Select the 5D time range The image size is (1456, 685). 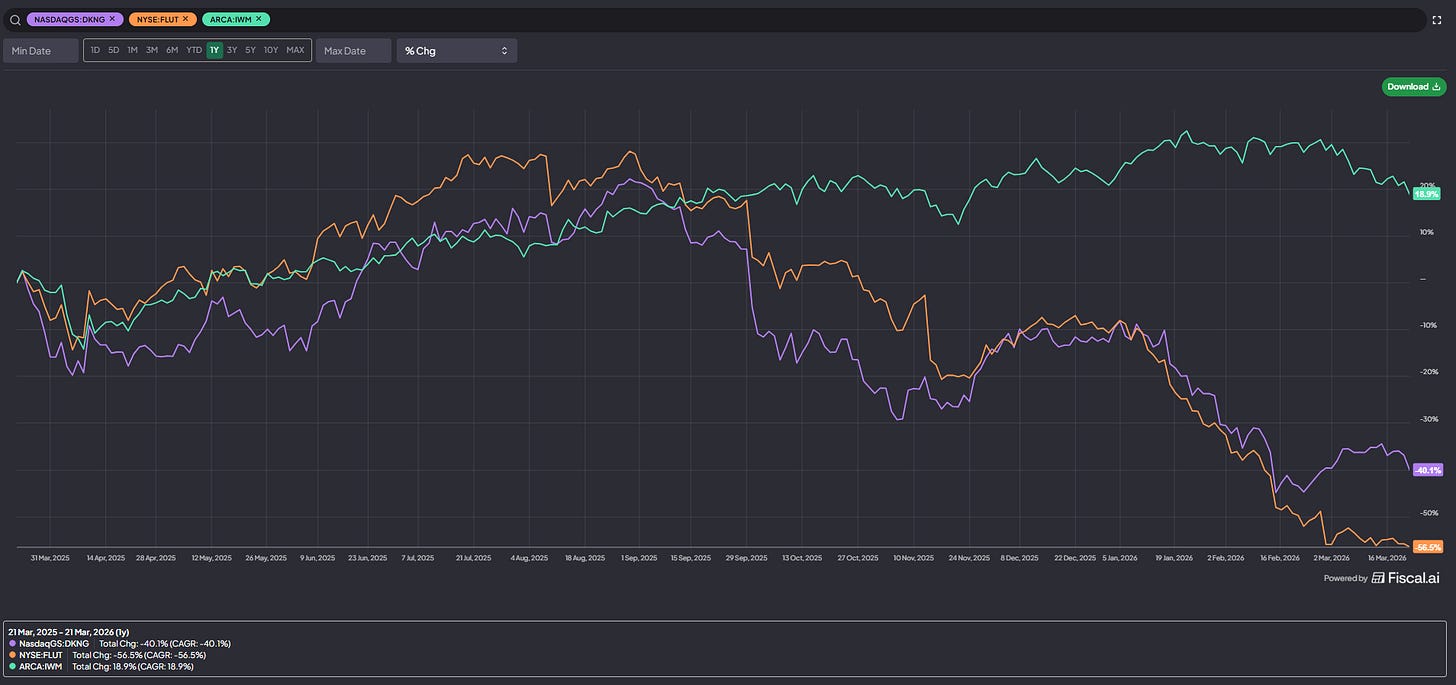pos(114,50)
